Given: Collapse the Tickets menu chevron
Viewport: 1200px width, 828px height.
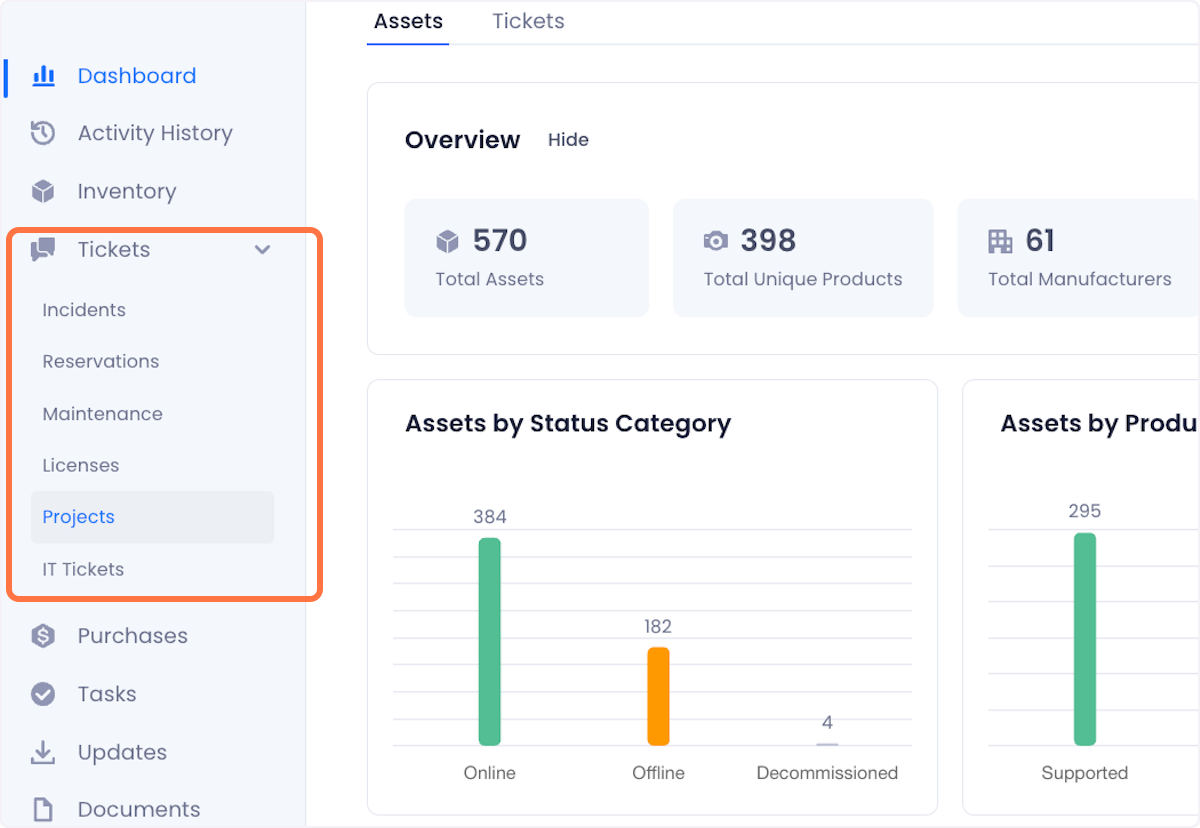Looking at the screenshot, I should pyautogui.click(x=263, y=250).
